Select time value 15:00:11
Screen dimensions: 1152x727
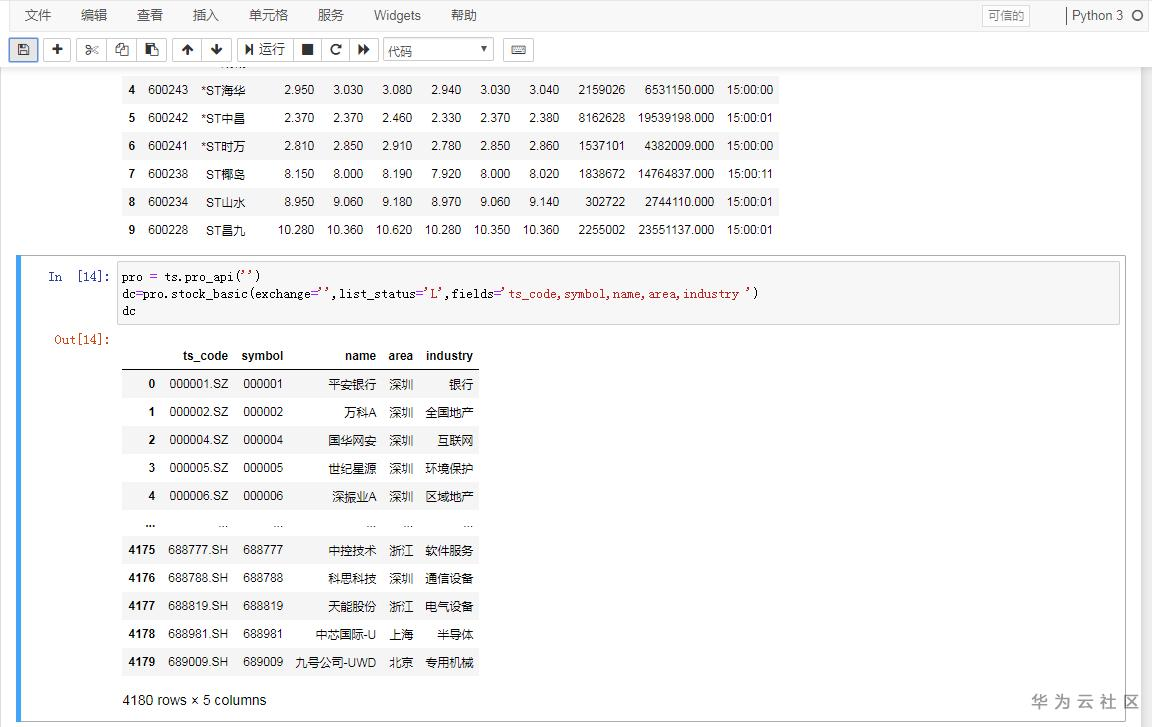pyautogui.click(x=750, y=173)
